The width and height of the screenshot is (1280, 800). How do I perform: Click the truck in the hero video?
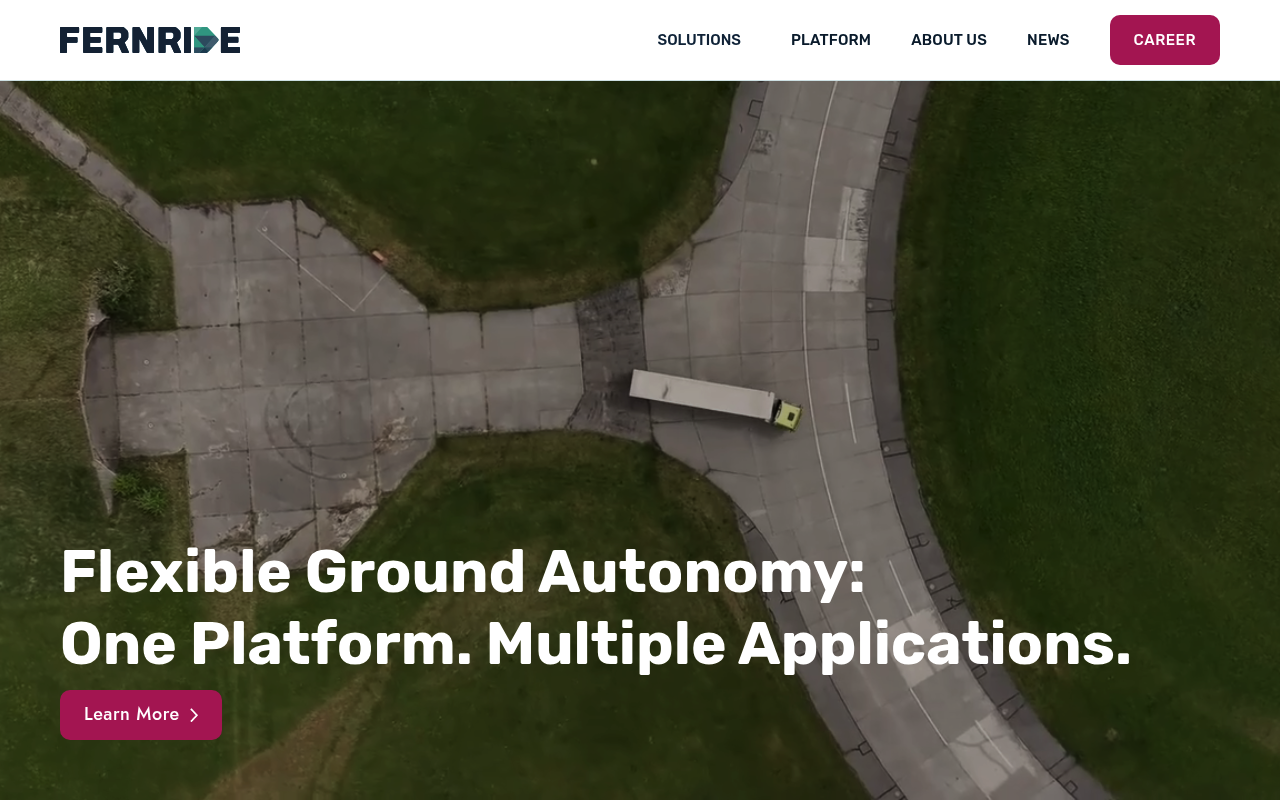point(716,400)
